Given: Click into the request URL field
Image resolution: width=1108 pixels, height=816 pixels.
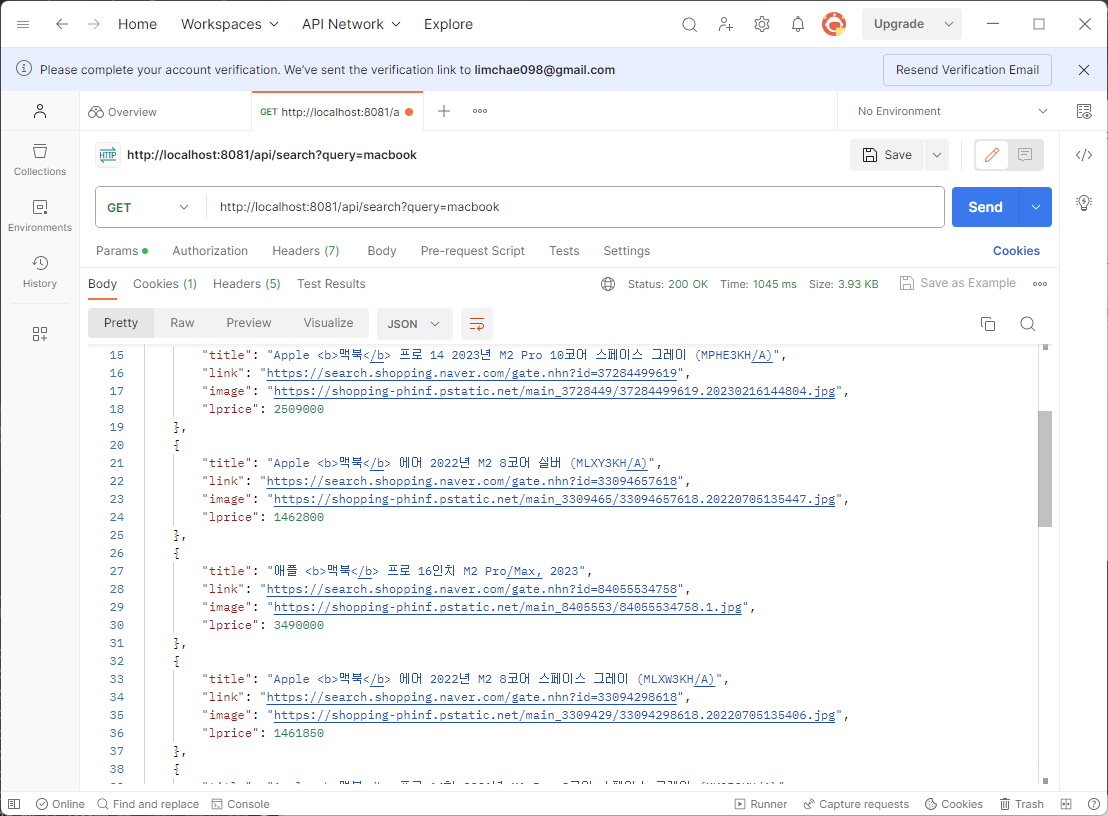Looking at the screenshot, I should (574, 207).
